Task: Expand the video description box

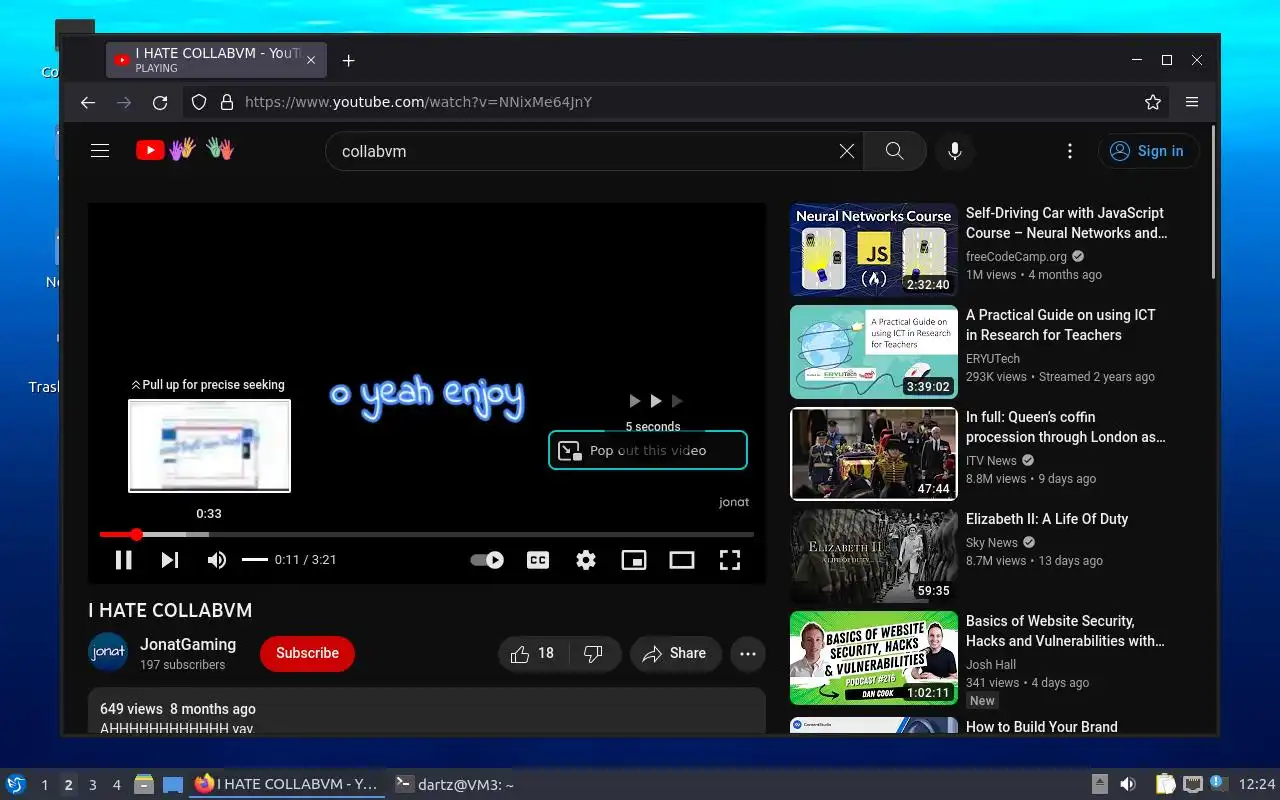Action: tap(427, 712)
